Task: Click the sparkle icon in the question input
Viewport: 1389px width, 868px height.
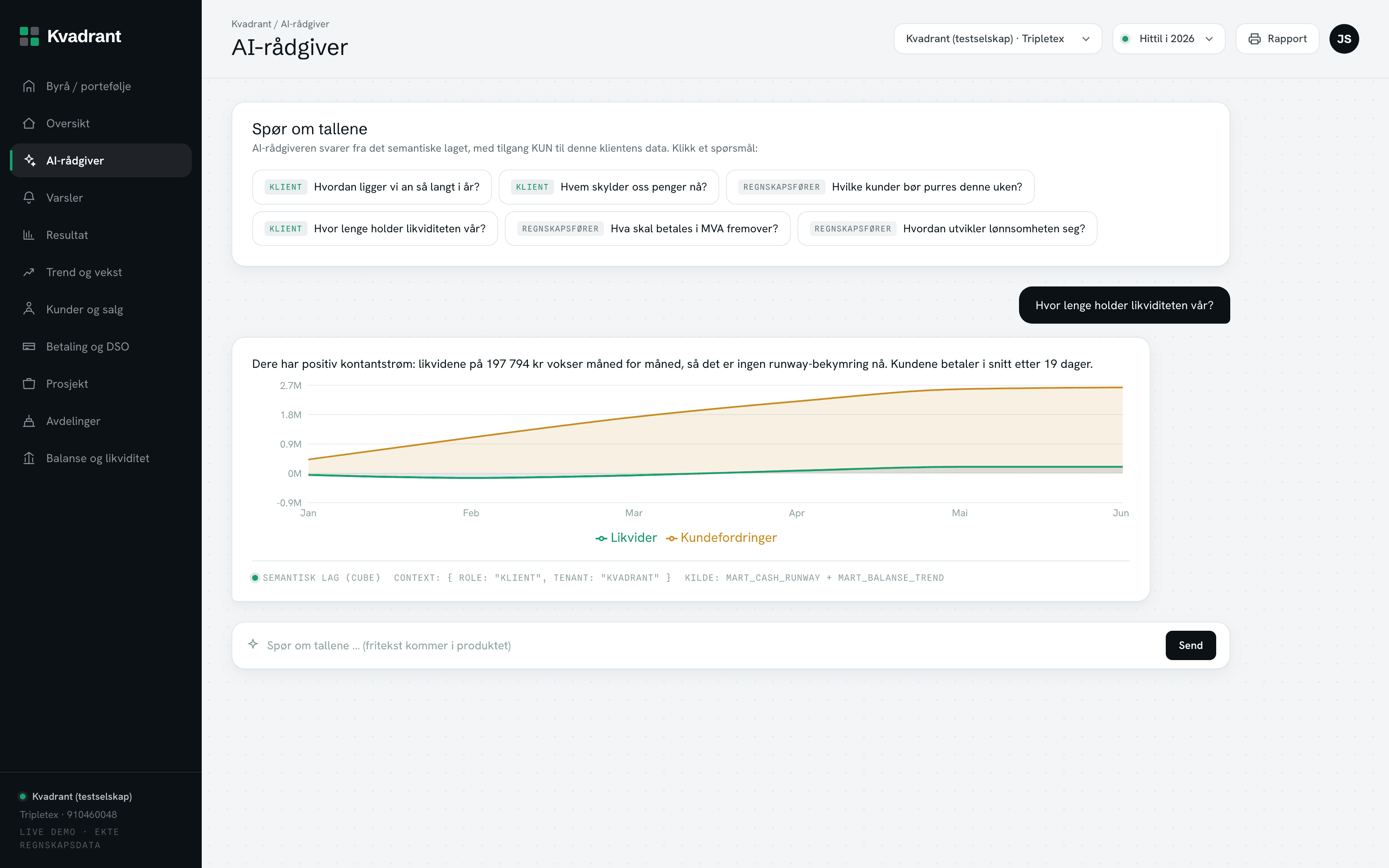Action: pos(253,644)
